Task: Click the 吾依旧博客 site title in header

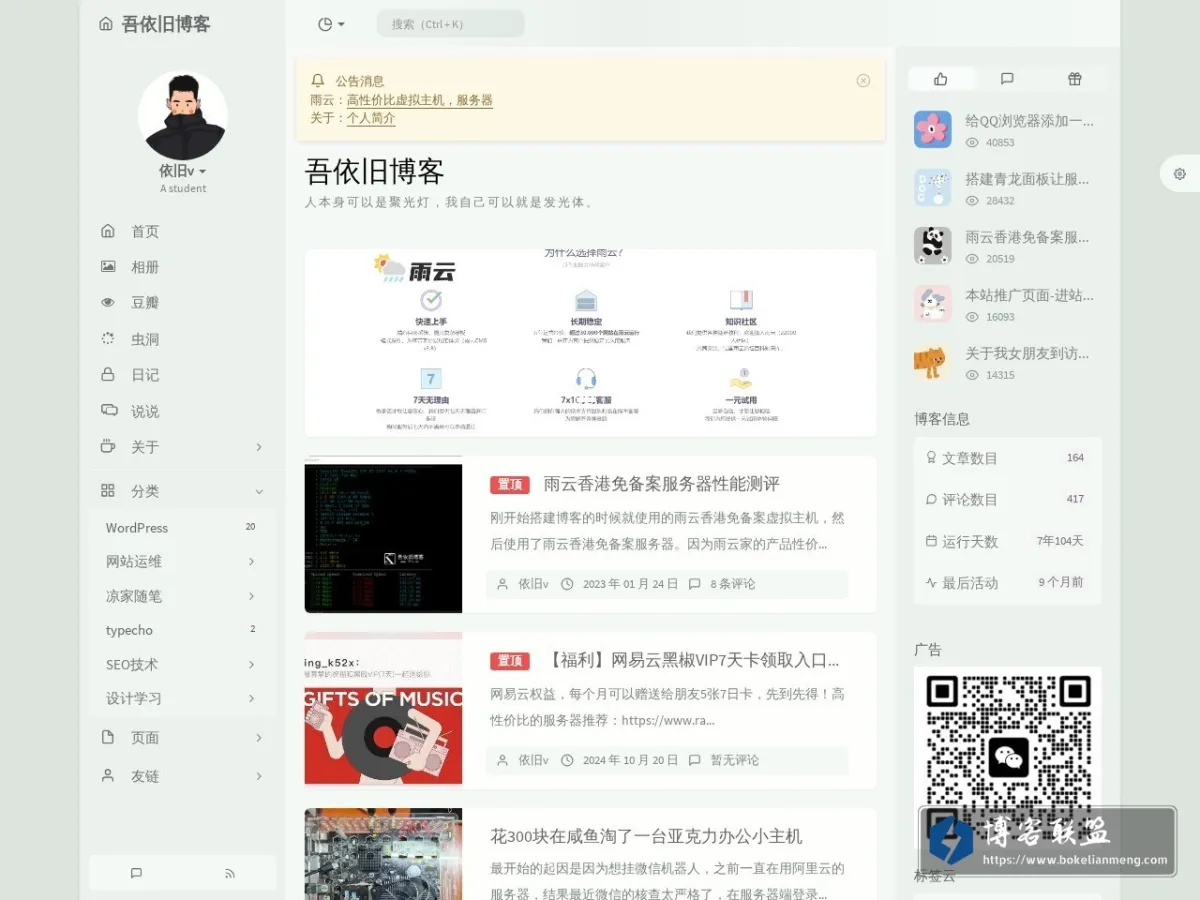Action: tap(166, 24)
